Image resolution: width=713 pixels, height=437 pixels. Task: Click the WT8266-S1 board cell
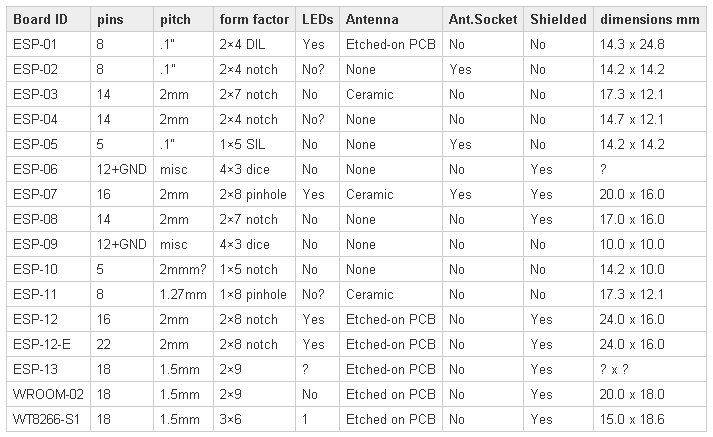pyautogui.click(x=49, y=419)
